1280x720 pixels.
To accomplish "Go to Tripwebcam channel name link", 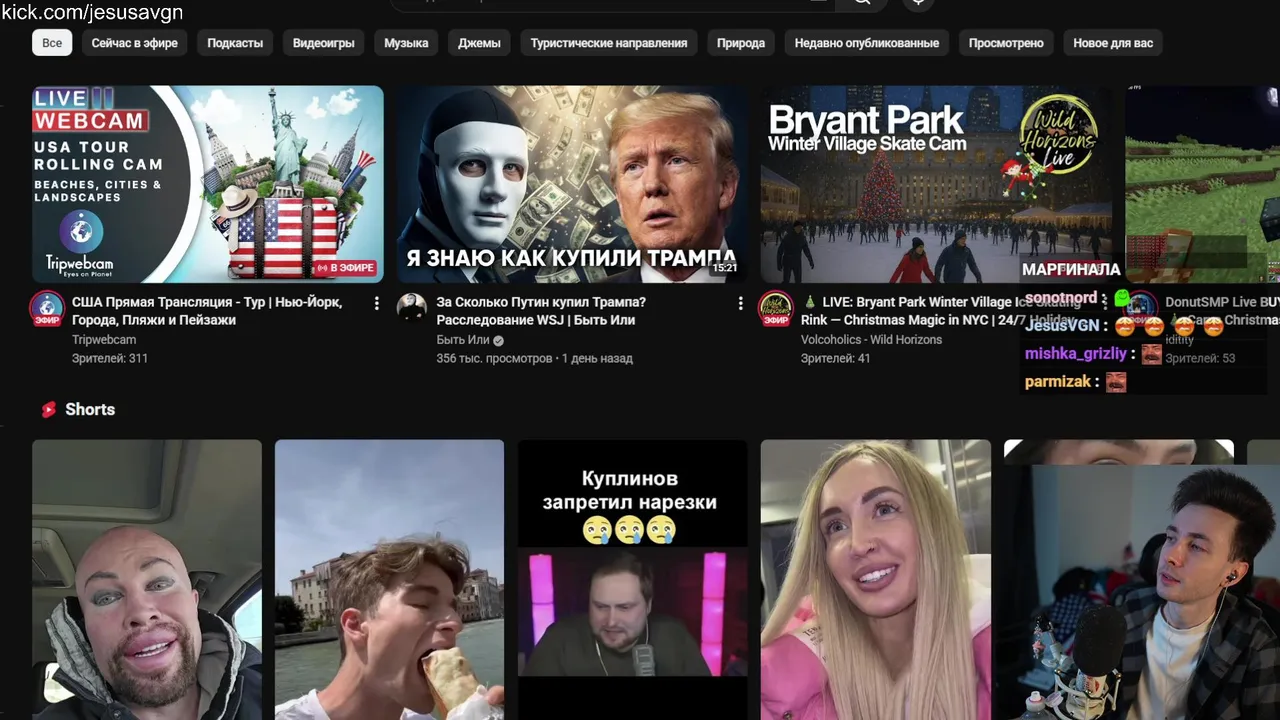I will [x=104, y=340].
